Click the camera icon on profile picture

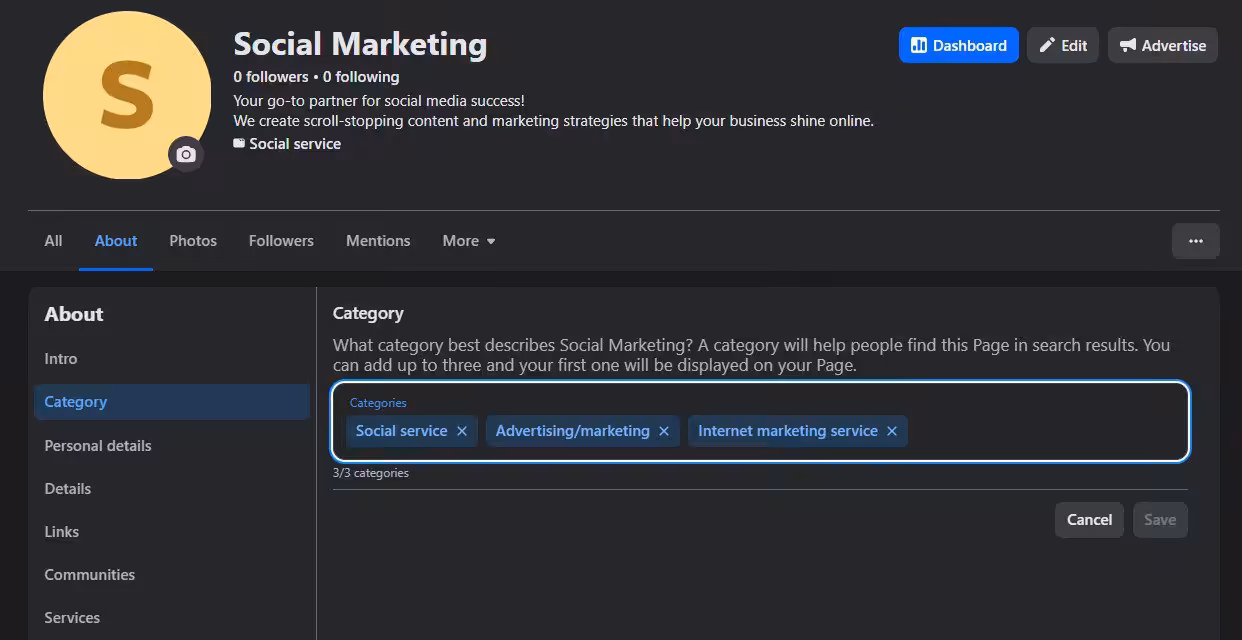185,154
